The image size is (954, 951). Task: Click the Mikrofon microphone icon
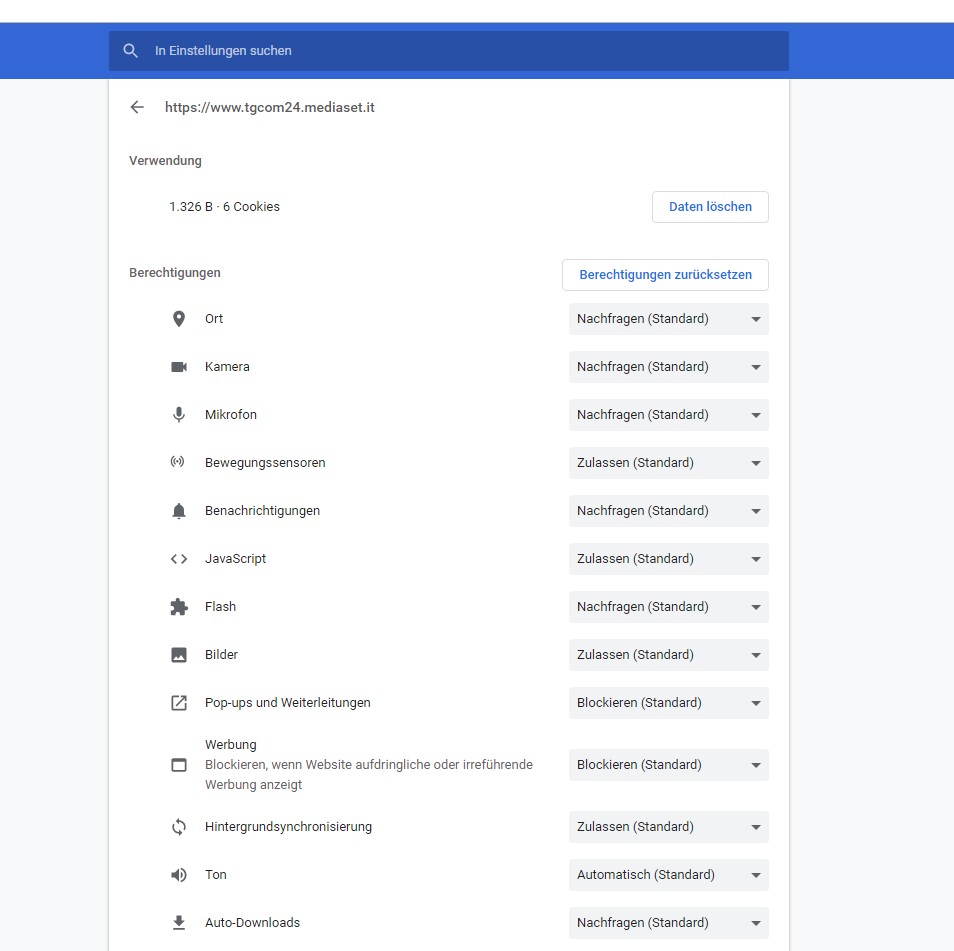(179, 415)
